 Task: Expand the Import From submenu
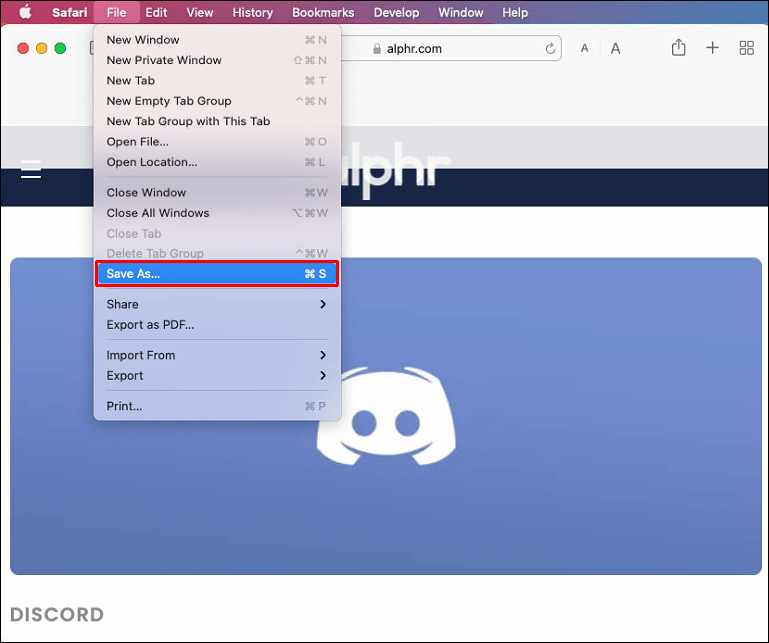coord(217,355)
